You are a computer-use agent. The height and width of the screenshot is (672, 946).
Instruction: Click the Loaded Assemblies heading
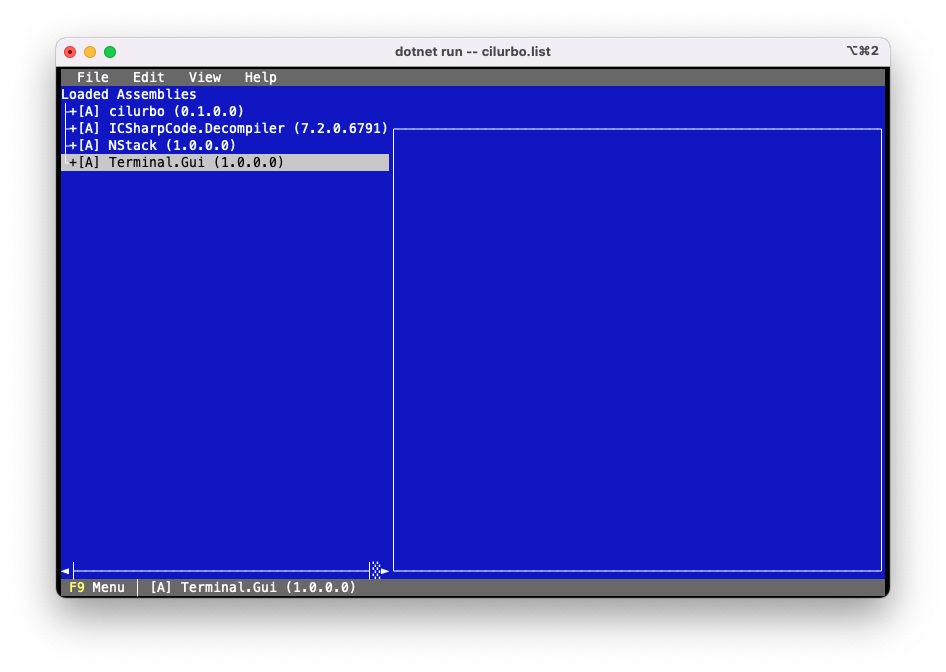(x=129, y=95)
